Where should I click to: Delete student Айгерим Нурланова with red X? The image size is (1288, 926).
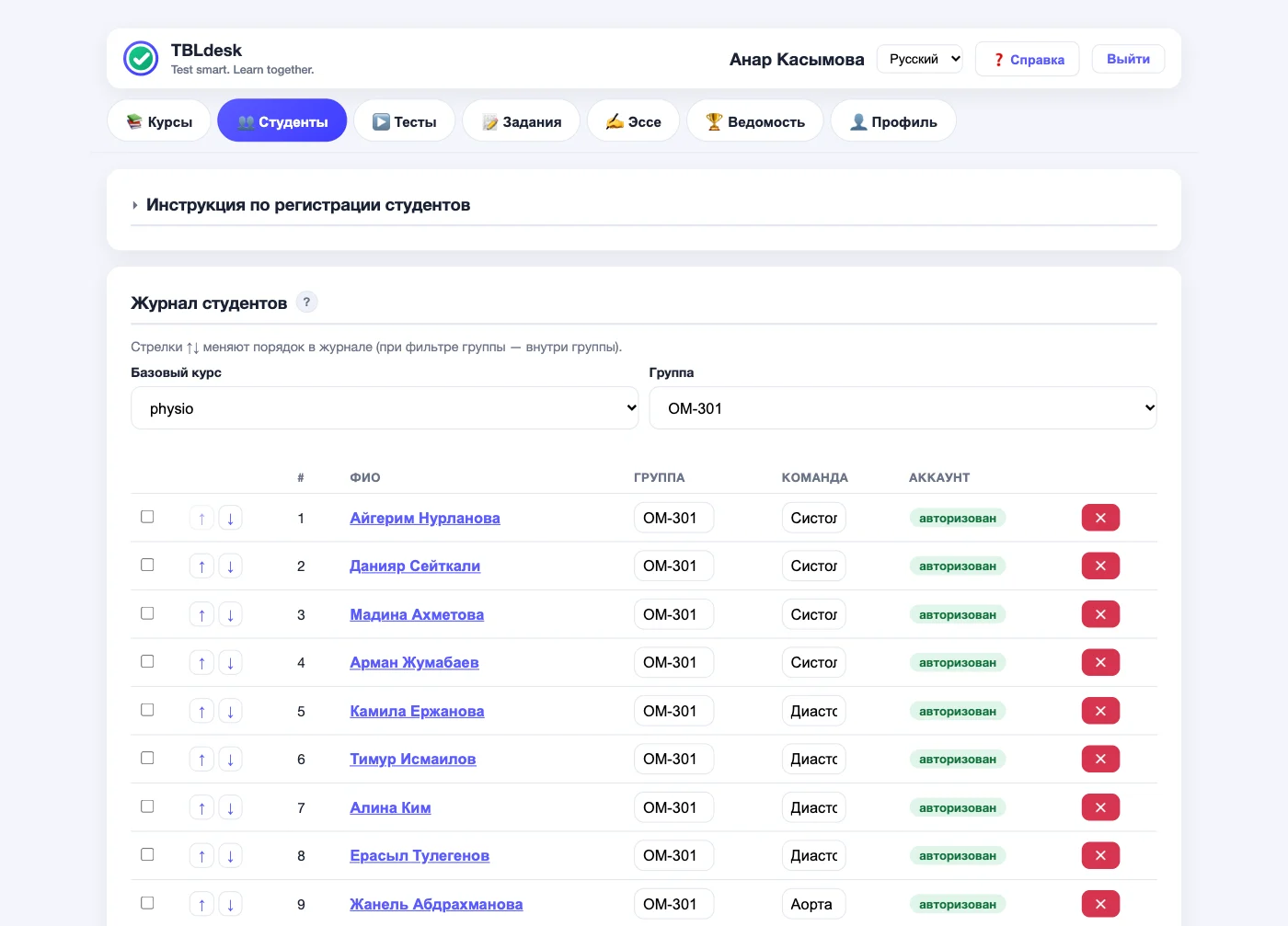pyautogui.click(x=1100, y=518)
